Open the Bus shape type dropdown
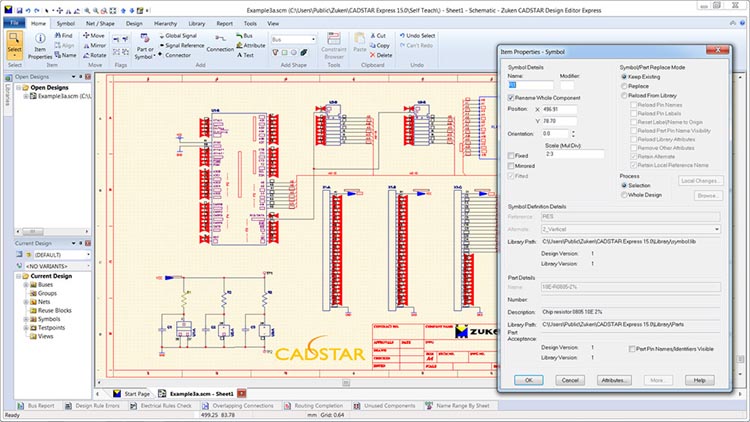The height and width of the screenshot is (422, 750). 313,39
